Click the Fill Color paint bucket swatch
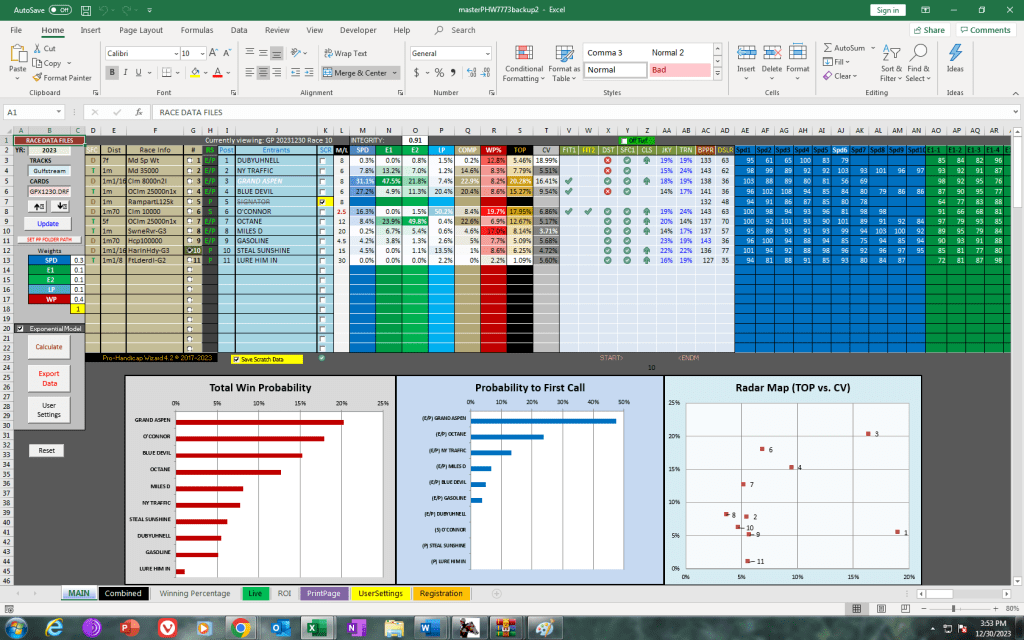Image resolution: width=1024 pixels, height=640 pixels. (x=193, y=72)
